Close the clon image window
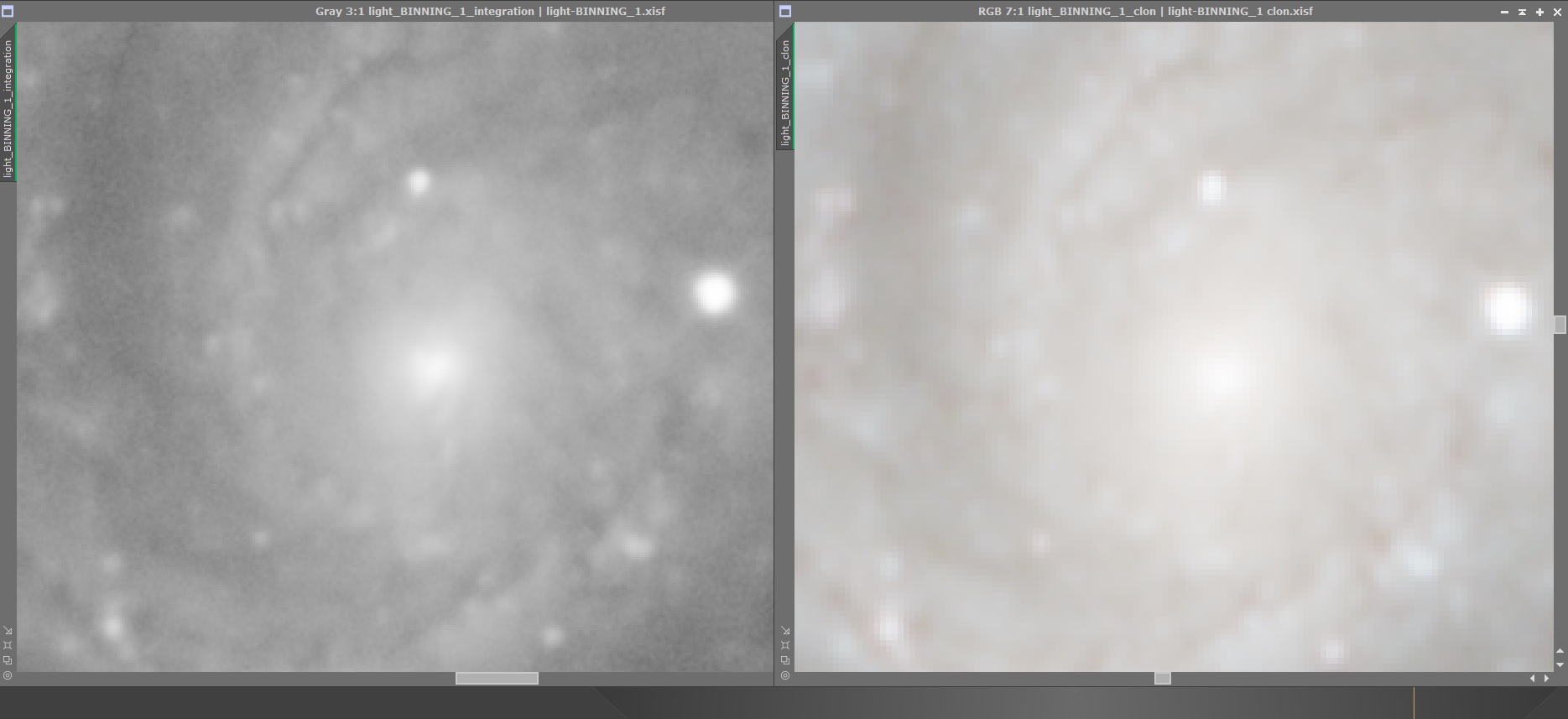Viewport: 1568px width, 719px height. pyautogui.click(x=1557, y=12)
